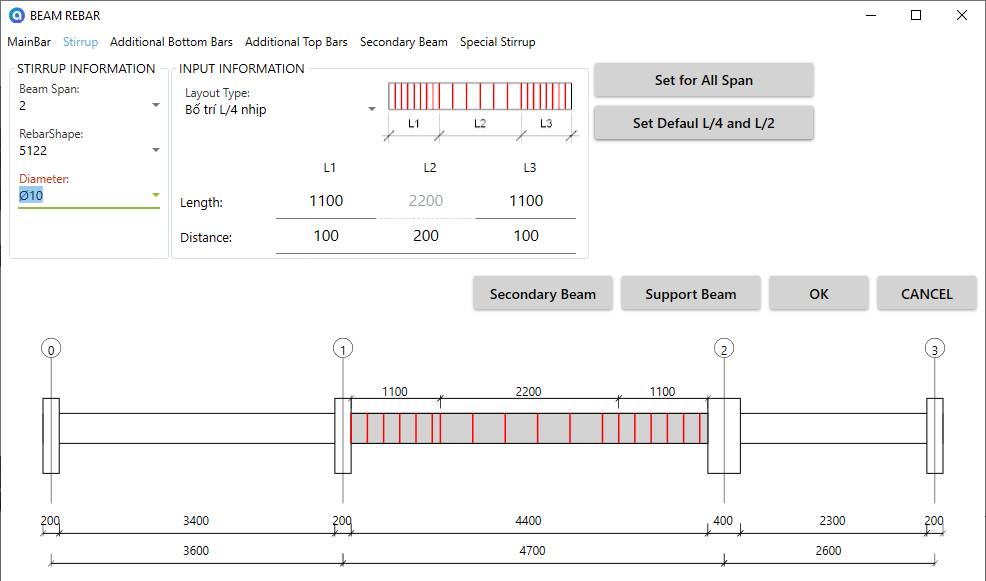Click the BEAM REBAR app icon
Screen dimensions: 986x581
click(x=16, y=15)
